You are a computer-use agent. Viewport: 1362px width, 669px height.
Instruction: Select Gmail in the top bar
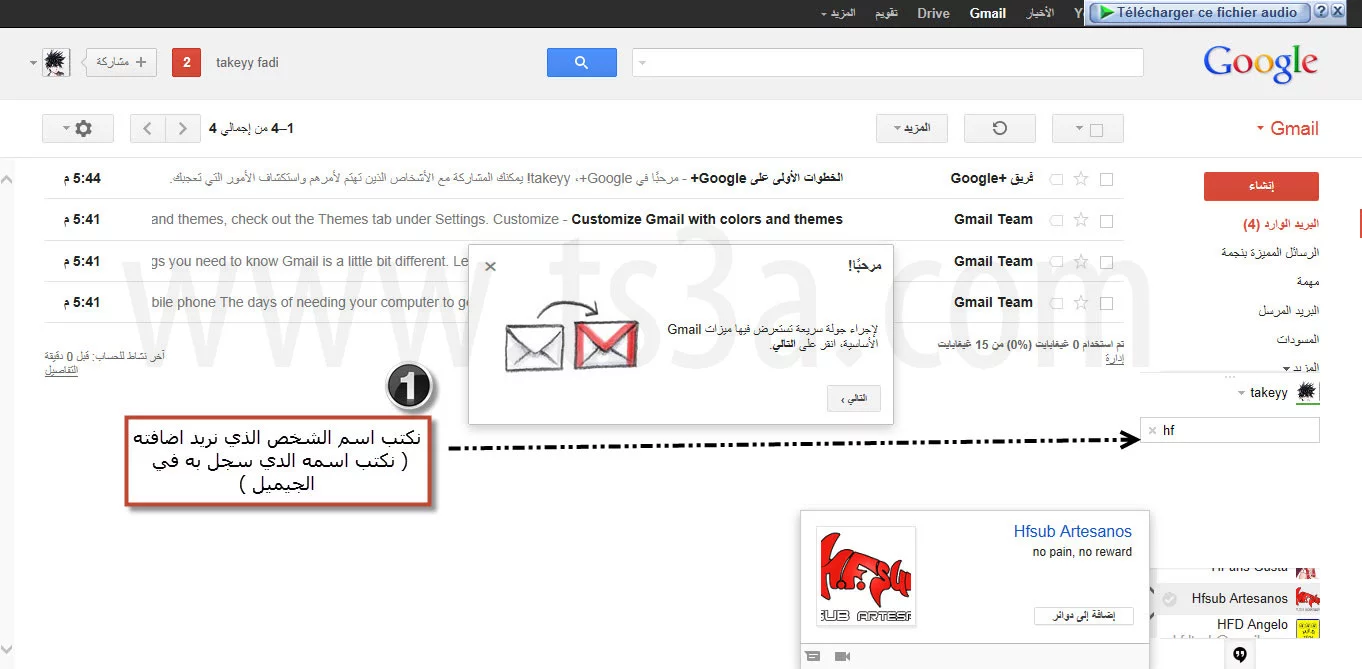click(x=988, y=13)
